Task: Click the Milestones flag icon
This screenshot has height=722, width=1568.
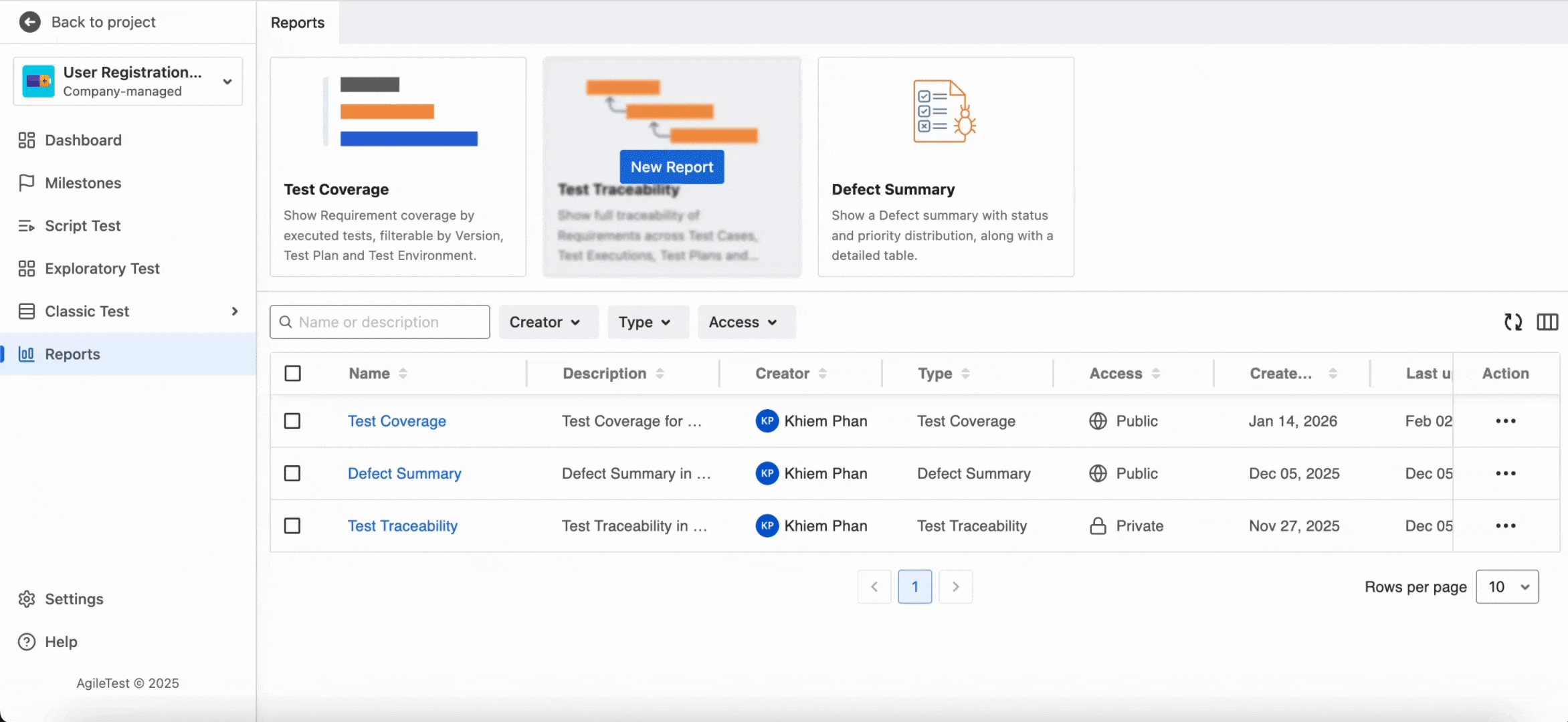Action: pyautogui.click(x=27, y=183)
